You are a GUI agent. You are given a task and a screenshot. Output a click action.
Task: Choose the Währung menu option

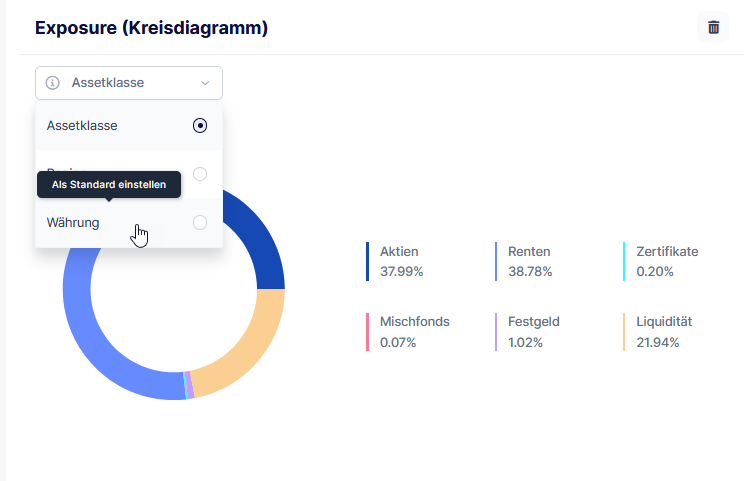[x=73, y=223]
